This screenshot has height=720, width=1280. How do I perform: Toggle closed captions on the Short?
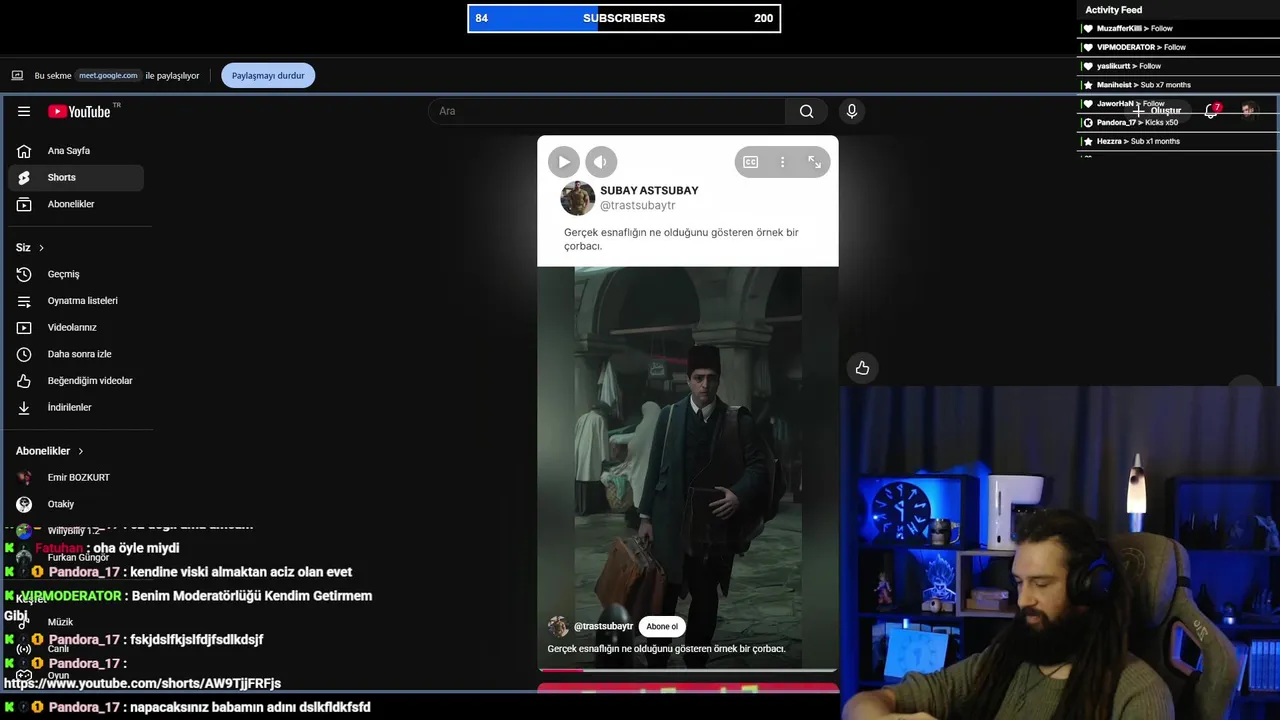(x=751, y=162)
